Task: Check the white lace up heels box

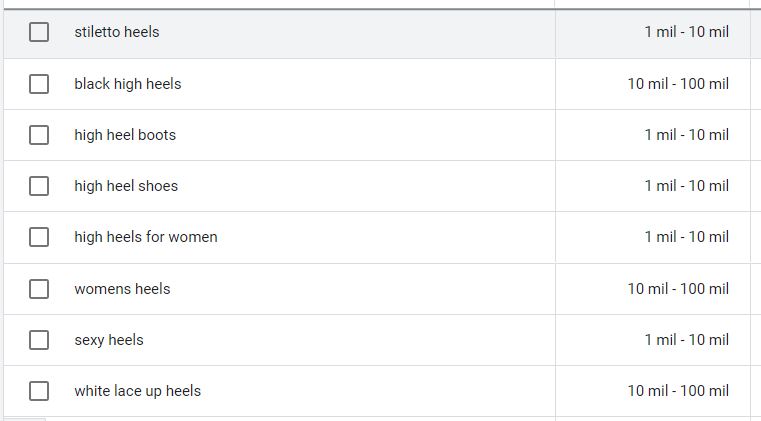Action: (39, 391)
